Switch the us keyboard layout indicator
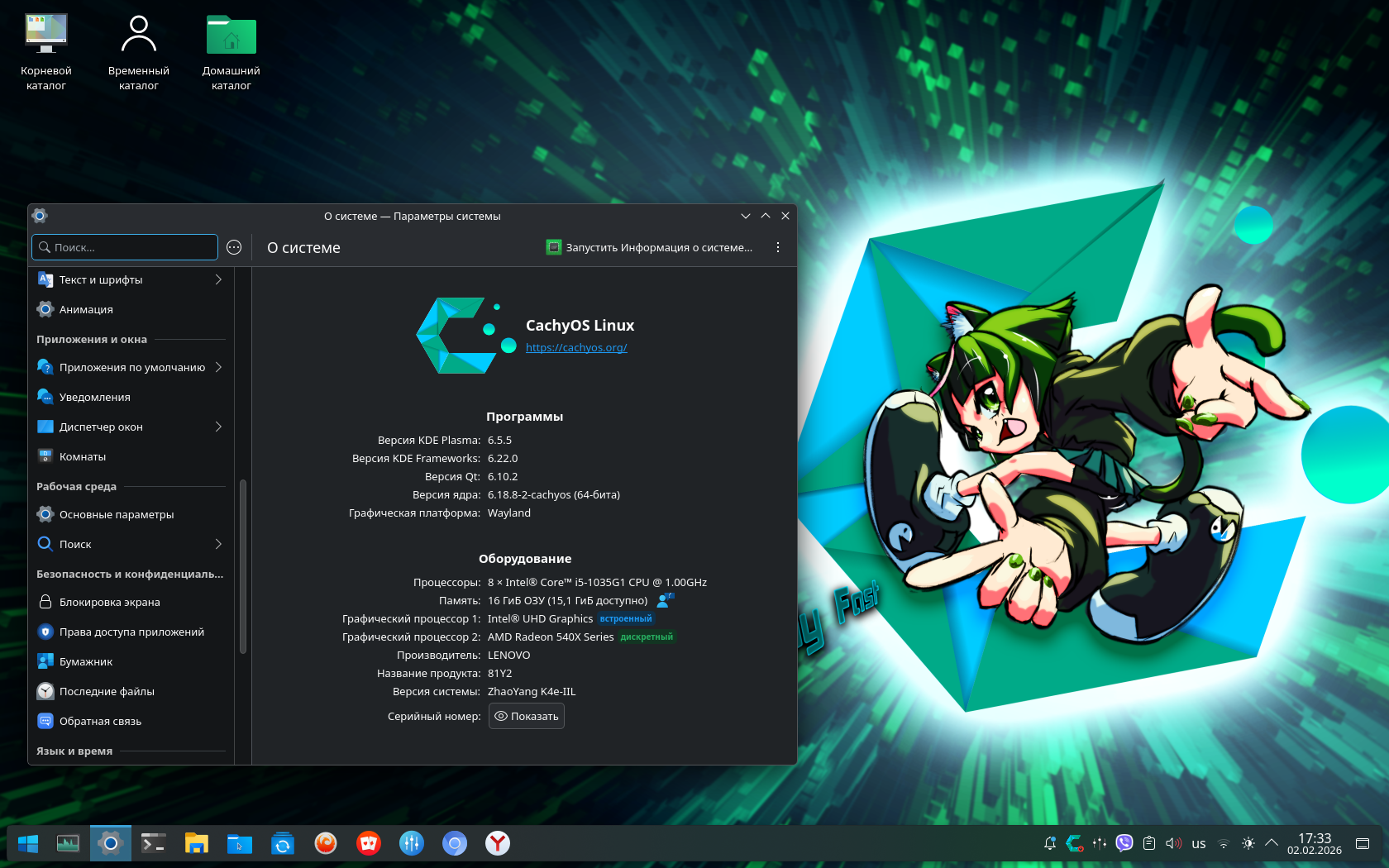 pyautogui.click(x=1199, y=844)
